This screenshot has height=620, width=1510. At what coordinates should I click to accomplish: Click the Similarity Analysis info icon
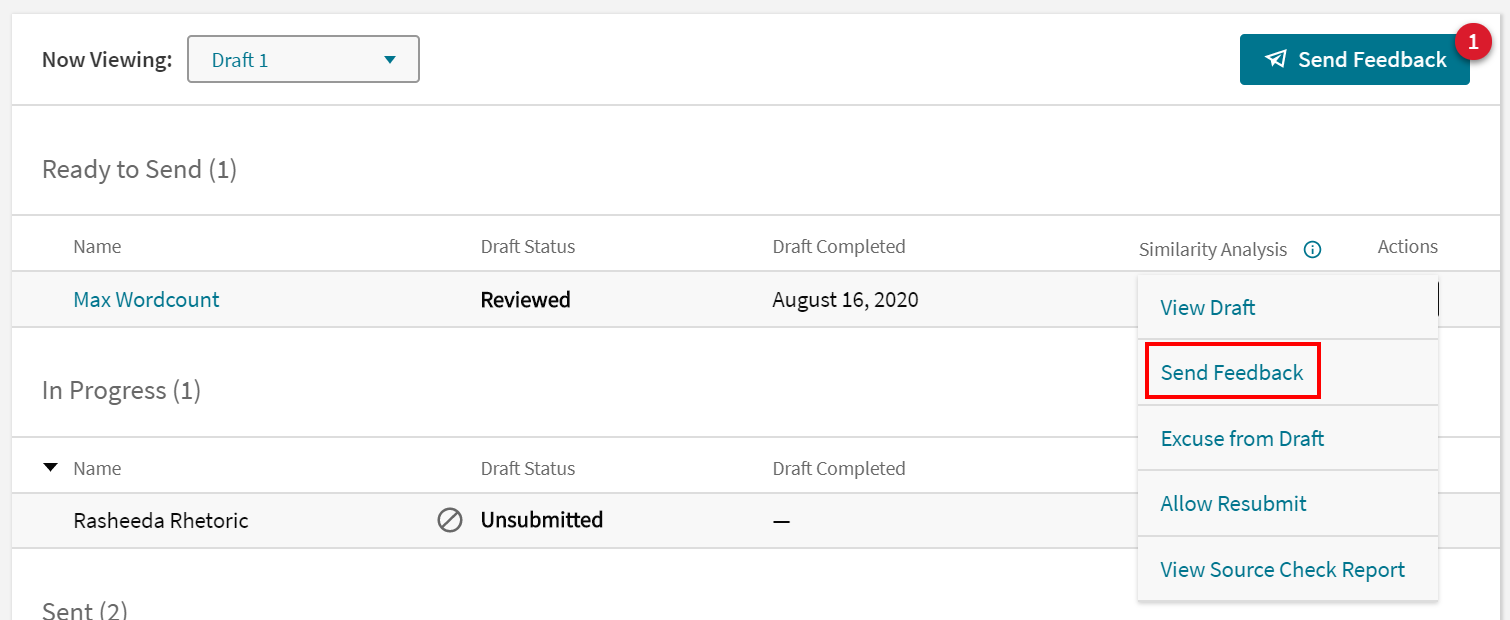1313,250
